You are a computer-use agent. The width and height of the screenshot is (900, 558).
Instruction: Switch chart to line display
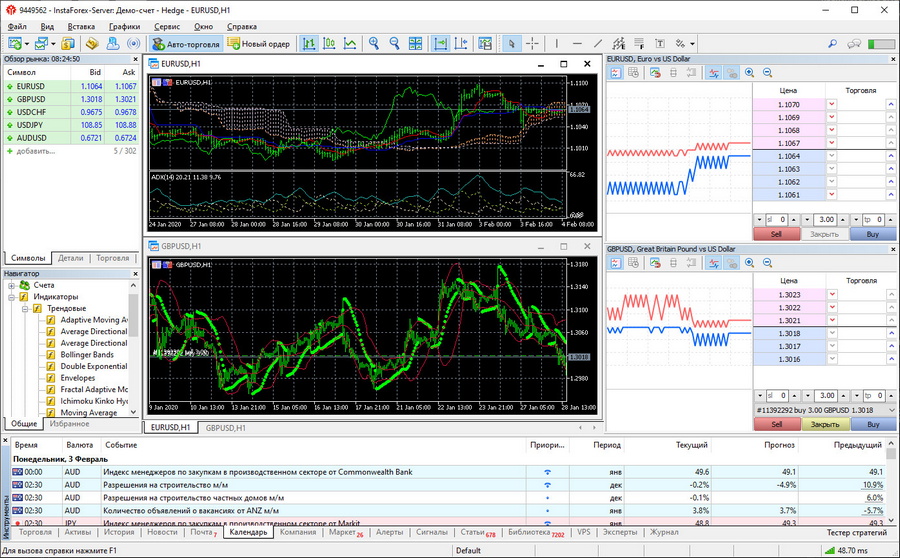click(x=350, y=44)
